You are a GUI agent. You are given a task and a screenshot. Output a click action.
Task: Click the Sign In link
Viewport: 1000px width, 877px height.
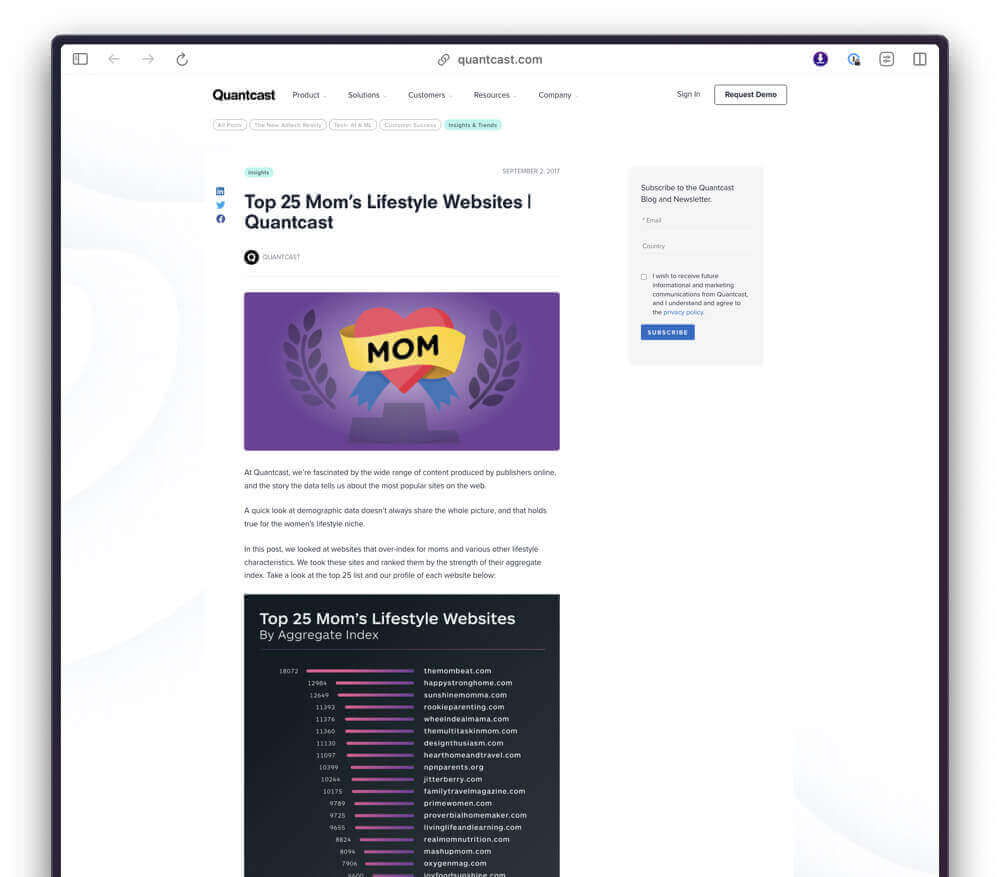688,94
